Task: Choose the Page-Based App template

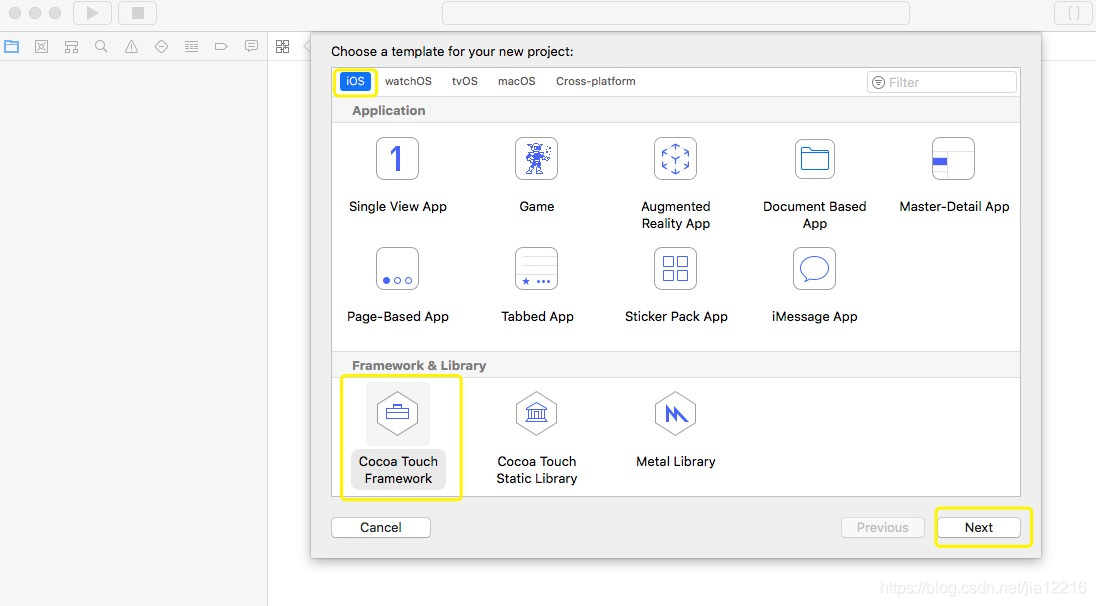Action: tap(397, 285)
